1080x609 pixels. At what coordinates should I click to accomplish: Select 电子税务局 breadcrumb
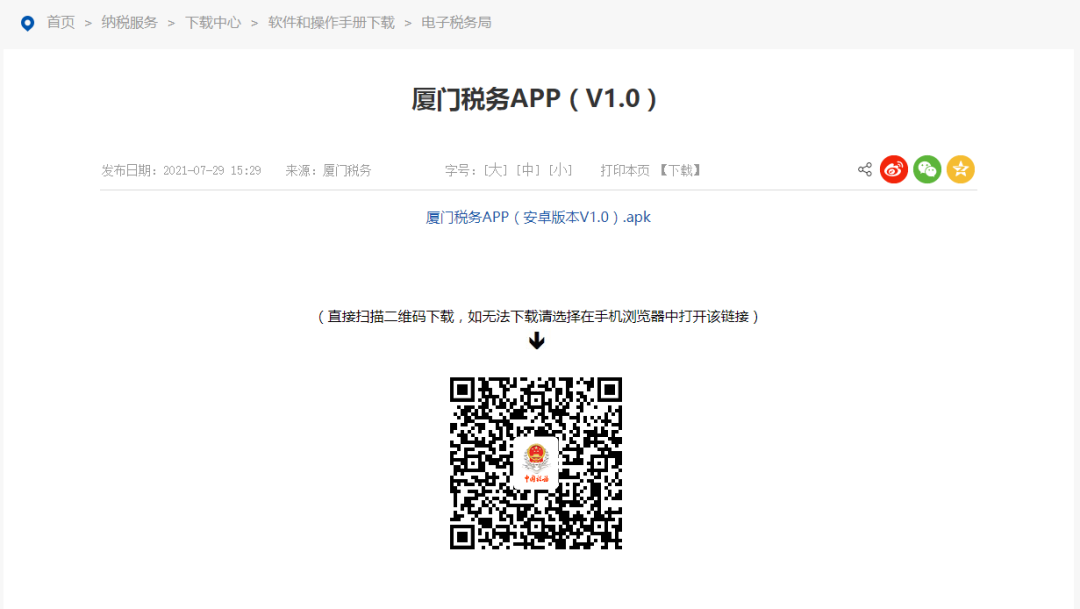(x=457, y=23)
